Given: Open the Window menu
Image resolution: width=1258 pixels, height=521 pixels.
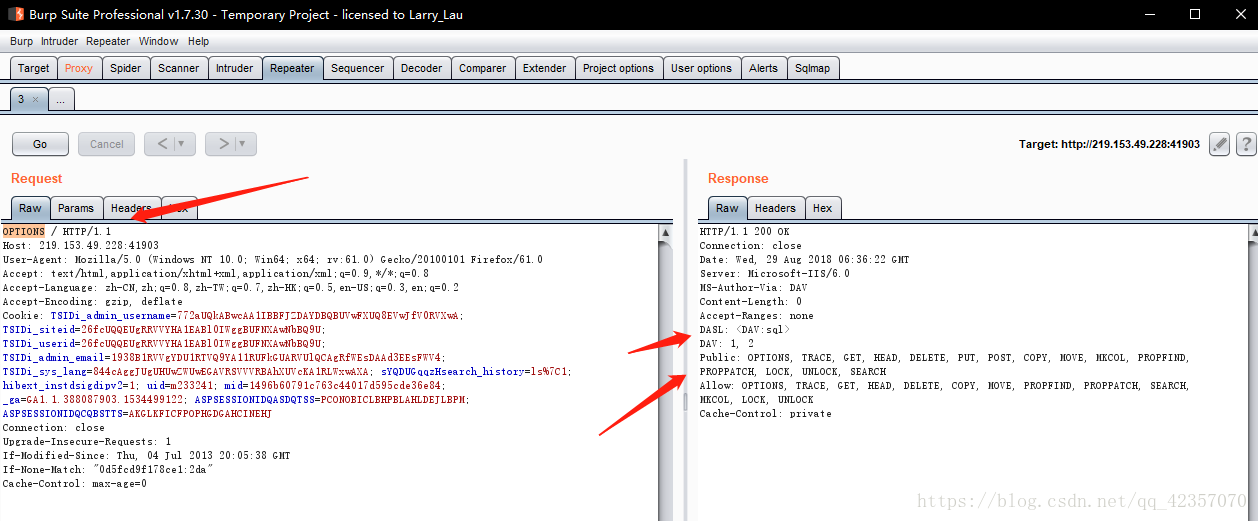Looking at the screenshot, I should click(x=158, y=41).
